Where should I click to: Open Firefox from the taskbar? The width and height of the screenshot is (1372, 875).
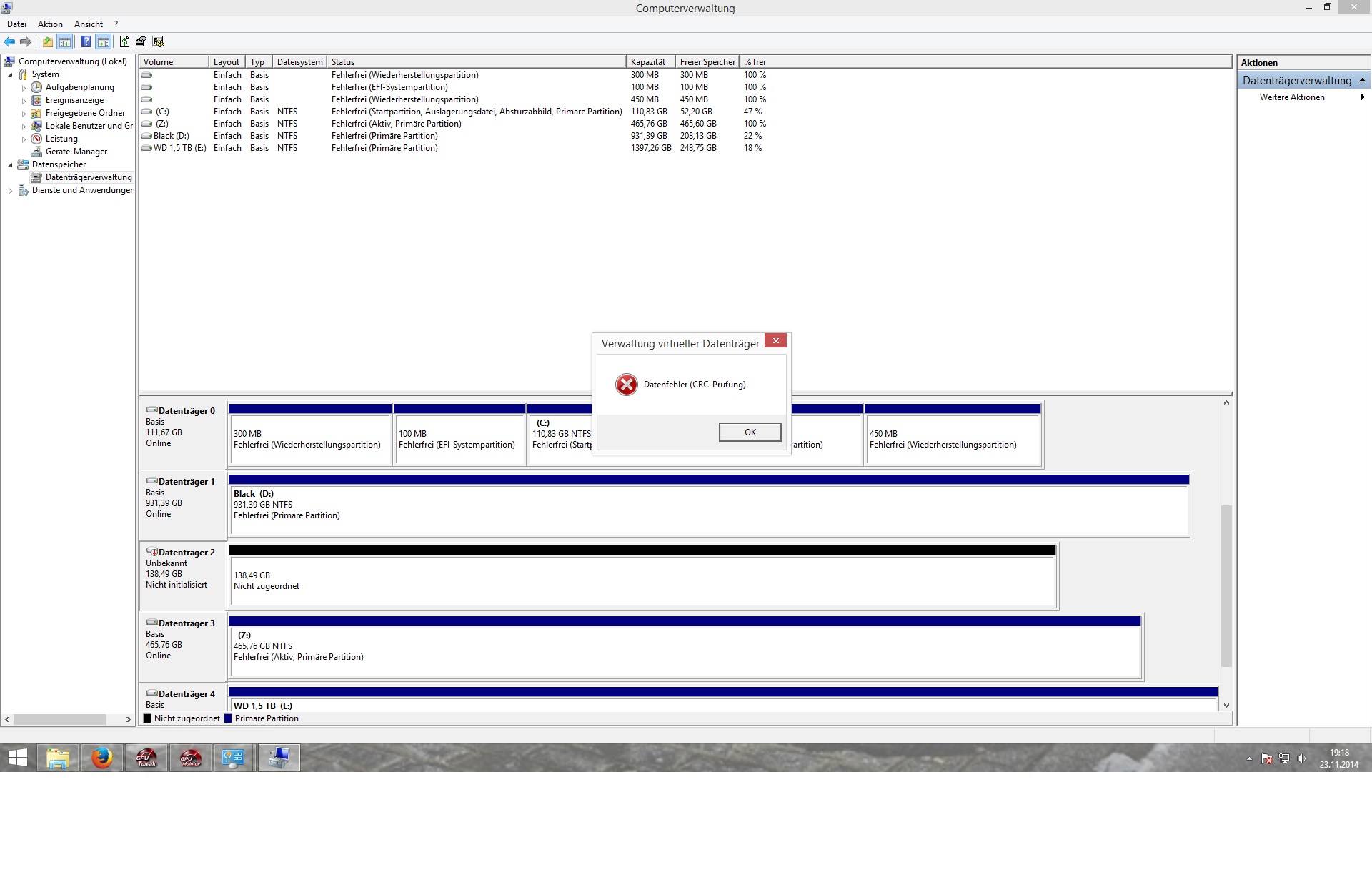[102, 758]
